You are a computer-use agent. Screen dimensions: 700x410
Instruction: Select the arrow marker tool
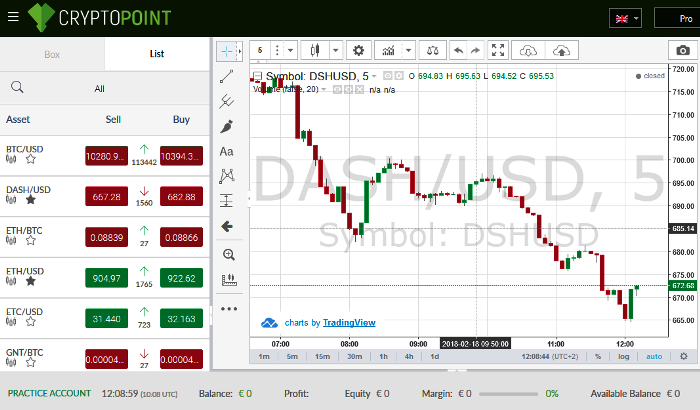(x=227, y=226)
